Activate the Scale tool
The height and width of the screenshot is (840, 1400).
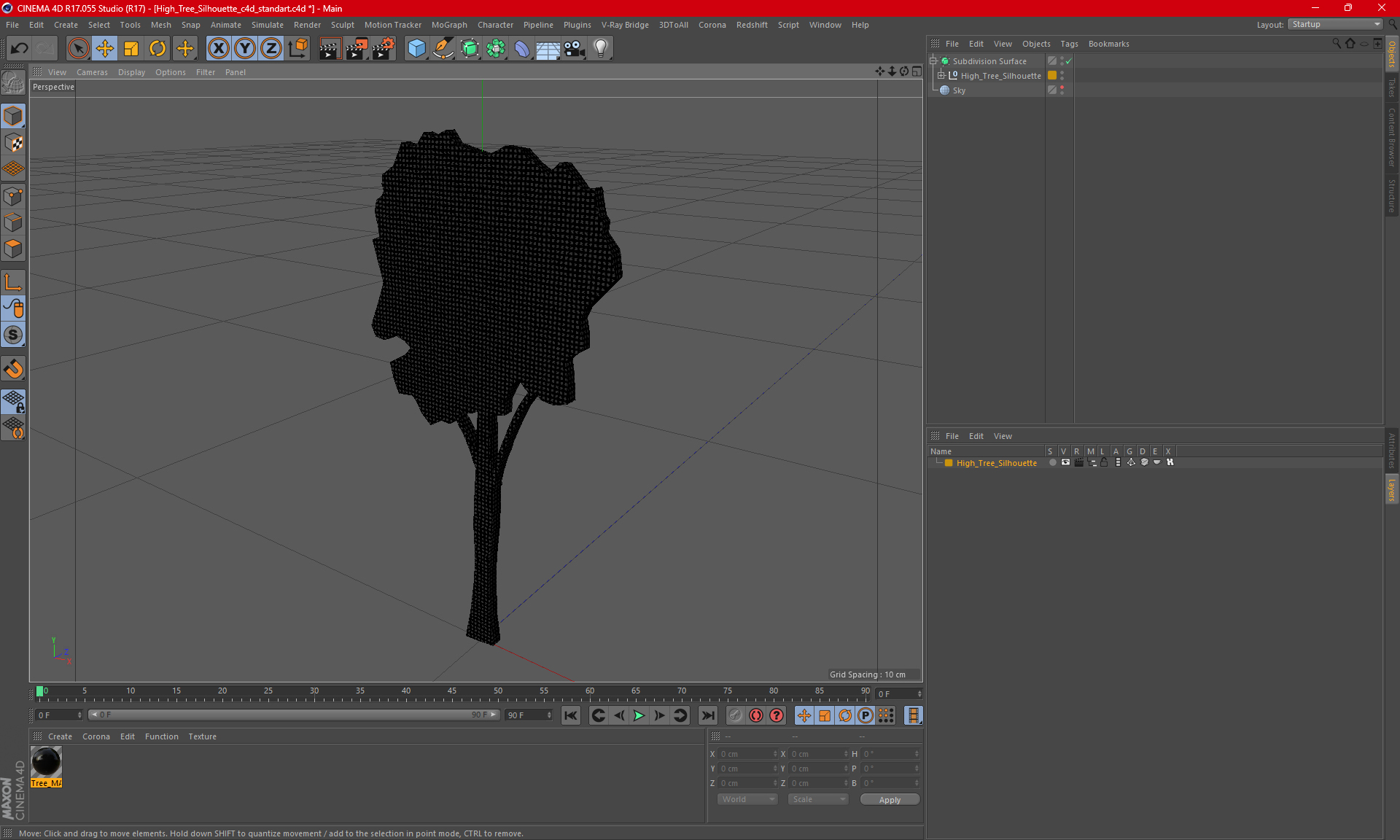click(131, 49)
